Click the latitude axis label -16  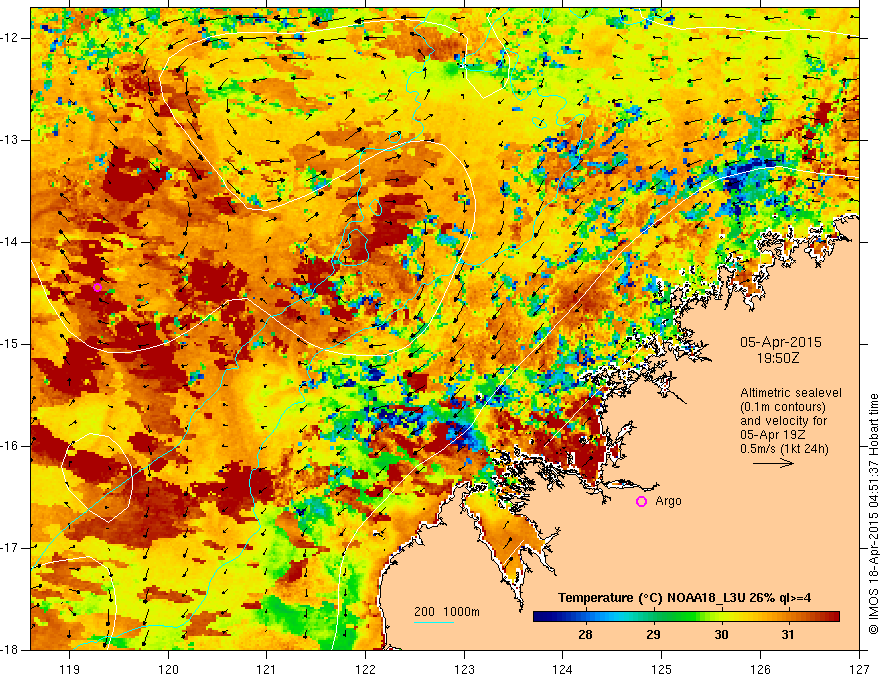[x=11, y=446]
